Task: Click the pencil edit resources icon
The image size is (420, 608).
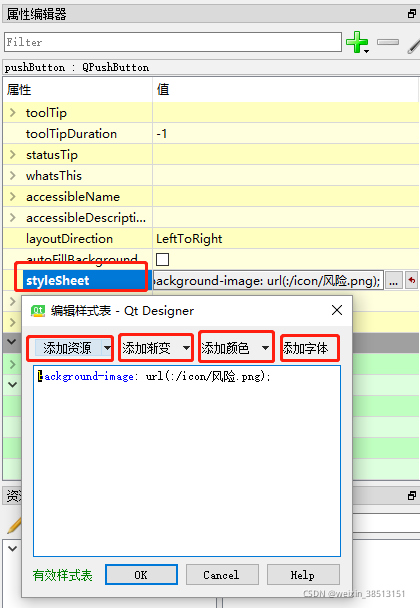Action: tap(14, 525)
